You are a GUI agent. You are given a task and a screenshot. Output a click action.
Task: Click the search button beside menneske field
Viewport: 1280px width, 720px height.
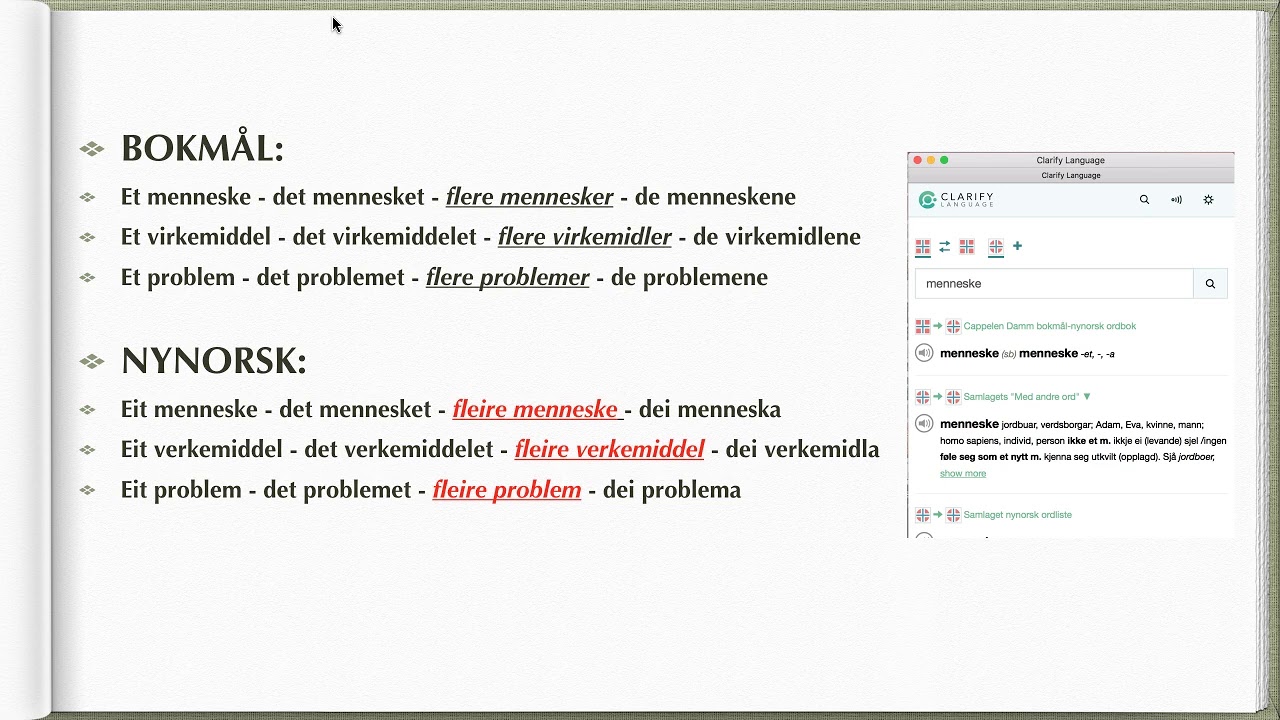(x=1210, y=284)
